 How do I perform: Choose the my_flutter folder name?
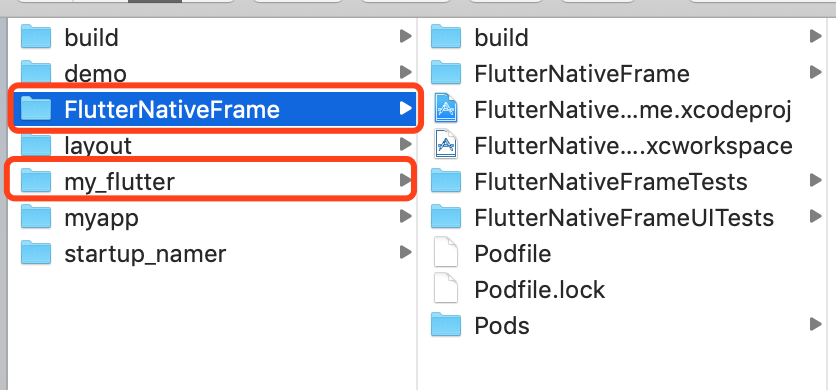[119, 182]
